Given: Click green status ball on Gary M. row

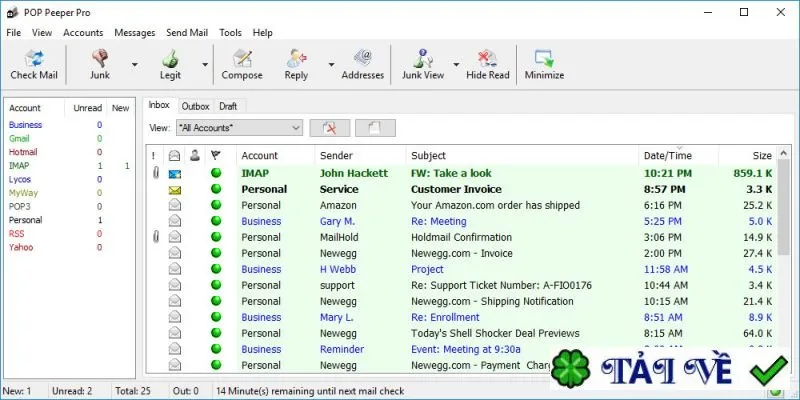Looking at the screenshot, I should [216, 221].
